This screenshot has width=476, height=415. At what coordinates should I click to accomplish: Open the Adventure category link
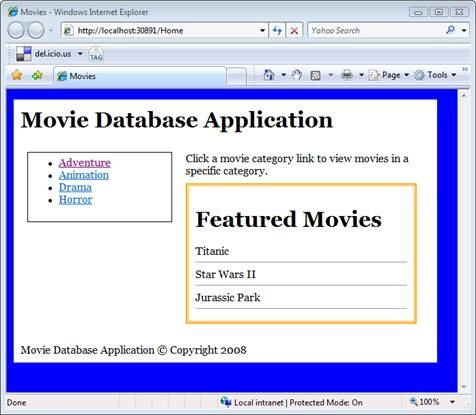click(x=85, y=163)
